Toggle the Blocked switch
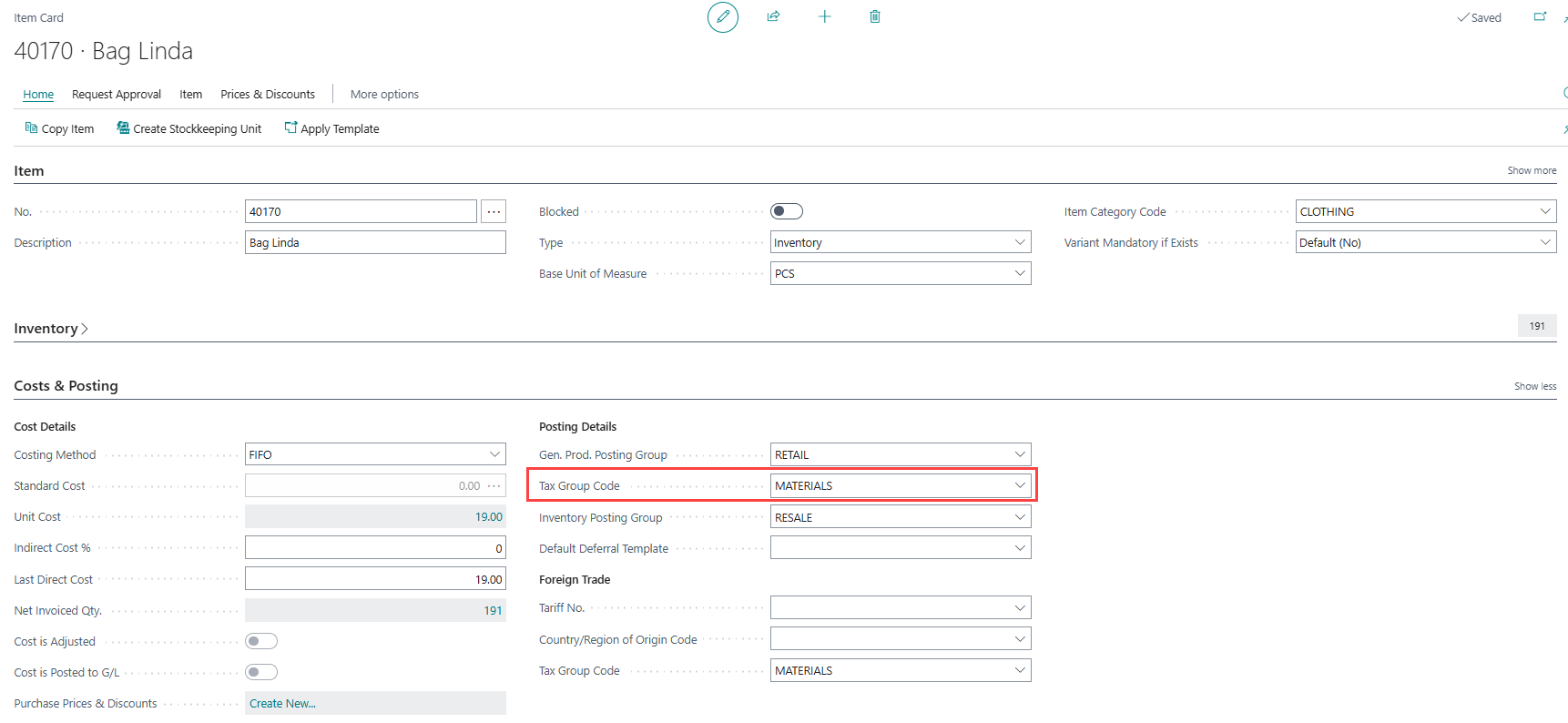Viewport: 1568px width, 723px height. click(x=786, y=211)
